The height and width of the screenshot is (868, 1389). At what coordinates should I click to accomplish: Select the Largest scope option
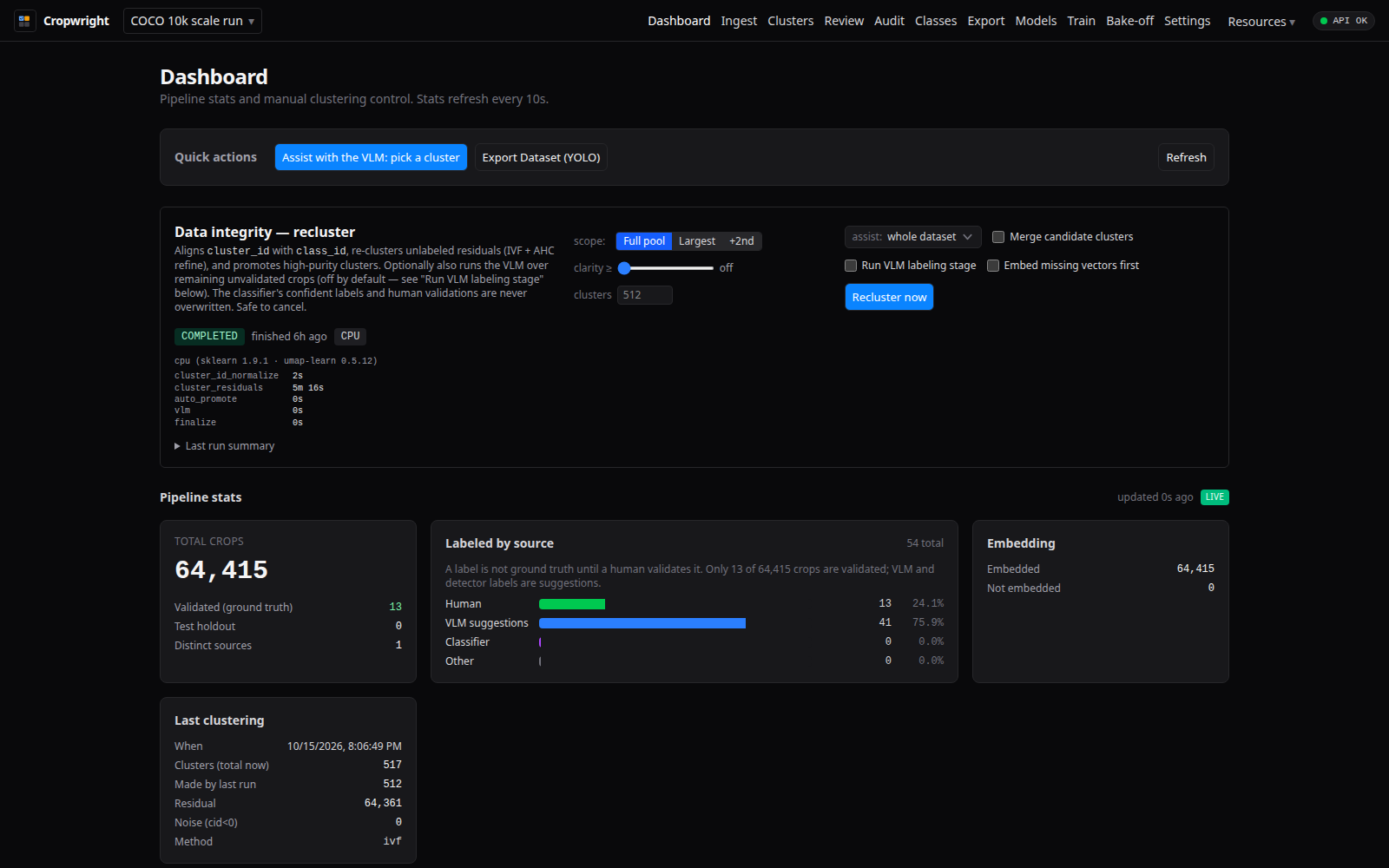697,241
